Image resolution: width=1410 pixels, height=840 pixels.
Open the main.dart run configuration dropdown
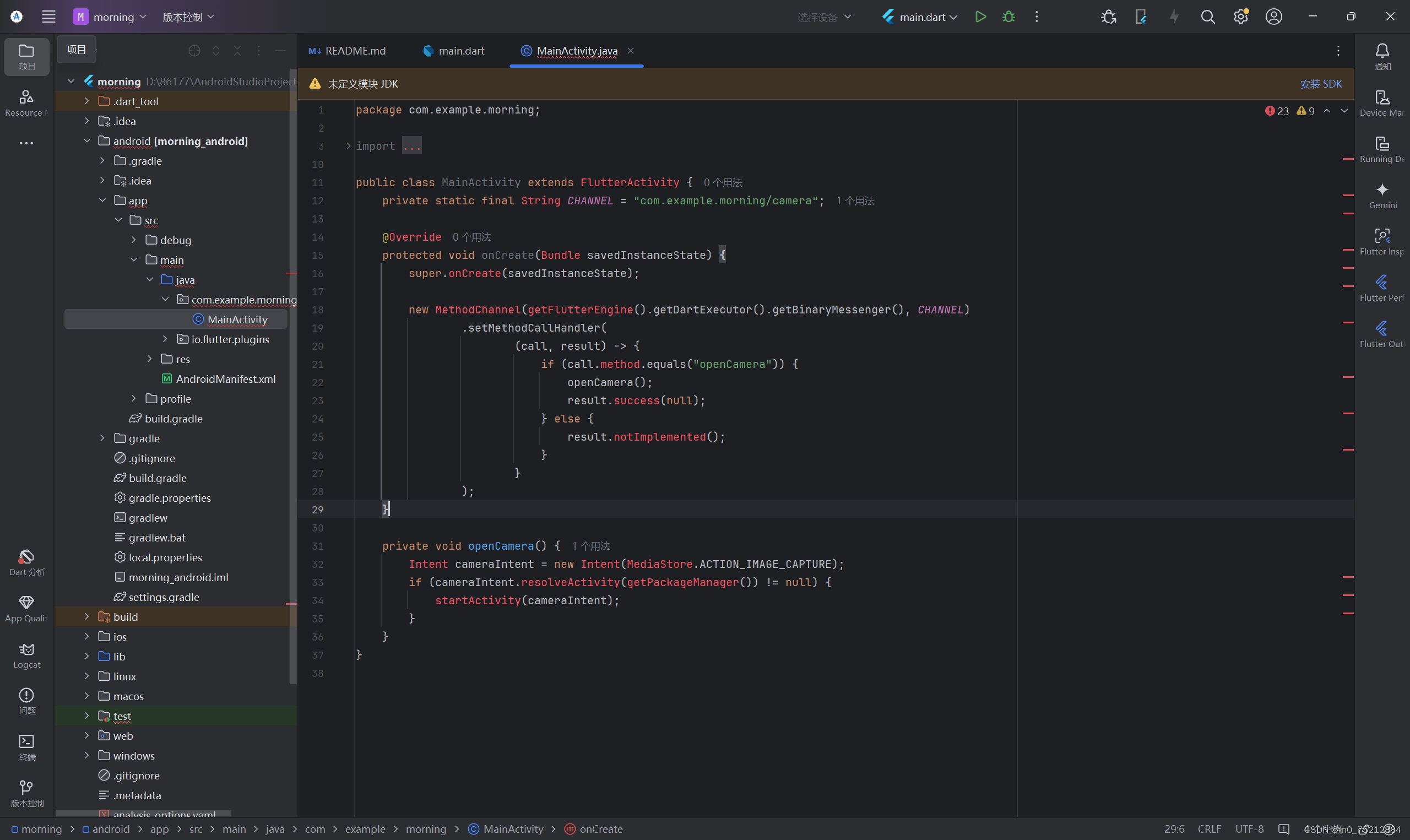(x=919, y=17)
